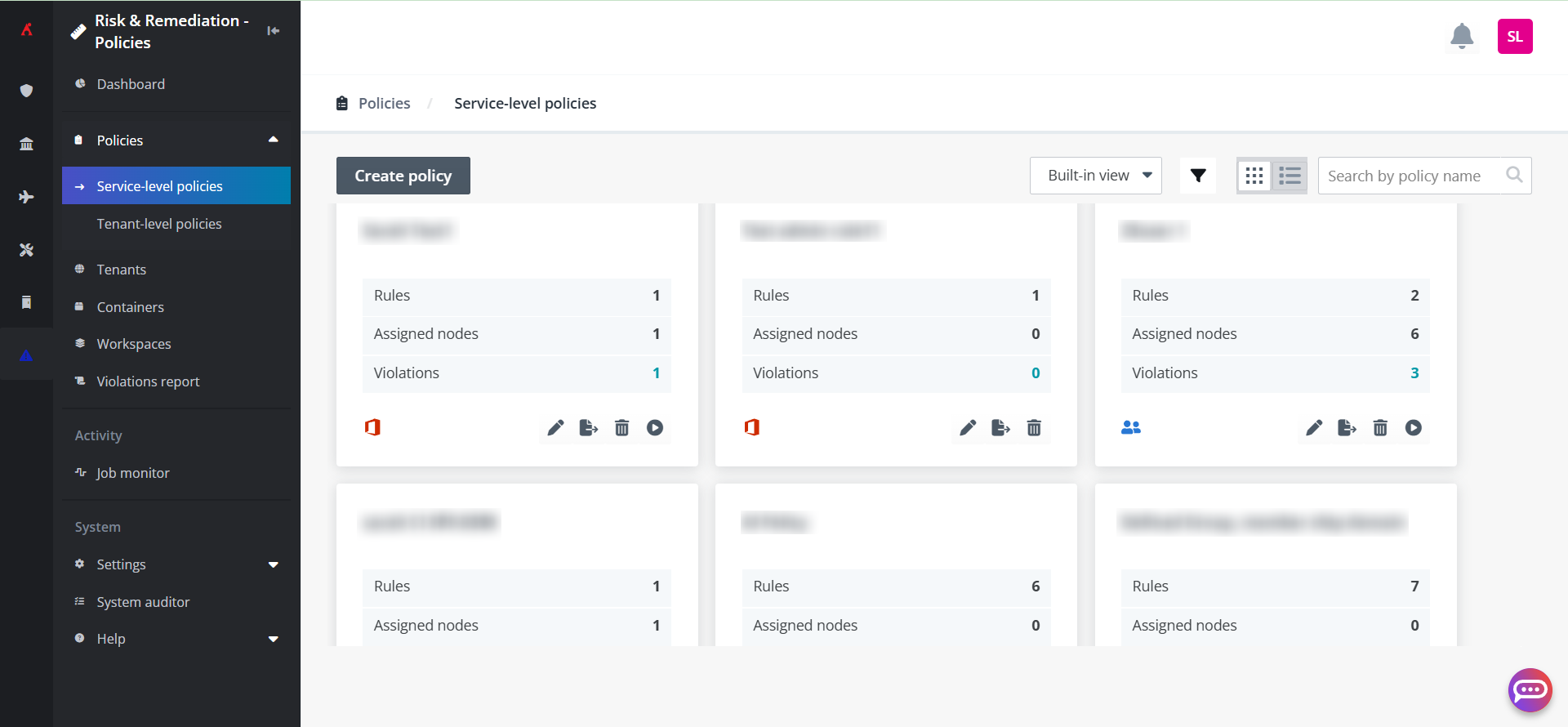
Task: Click the tools wrench icon in left rail
Action: pos(26,250)
